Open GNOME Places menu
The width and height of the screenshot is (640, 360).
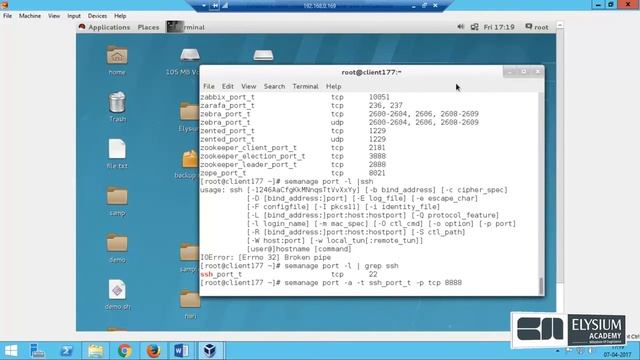pyautogui.click(x=148, y=27)
